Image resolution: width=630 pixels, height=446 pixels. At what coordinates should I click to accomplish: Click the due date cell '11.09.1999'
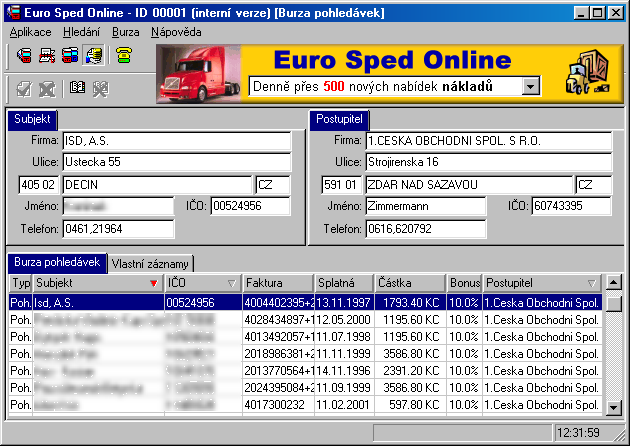coord(344,388)
